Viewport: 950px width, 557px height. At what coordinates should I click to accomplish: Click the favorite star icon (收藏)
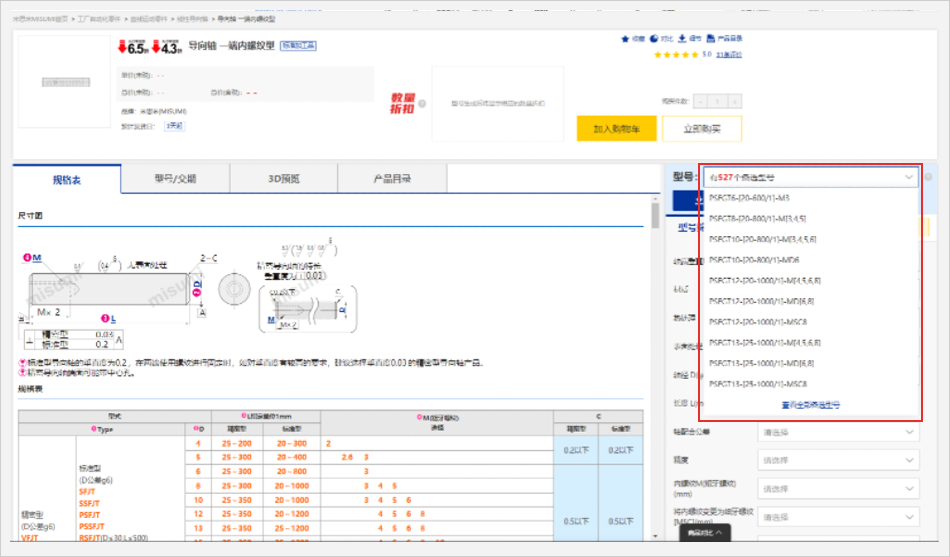coord(627,39)
